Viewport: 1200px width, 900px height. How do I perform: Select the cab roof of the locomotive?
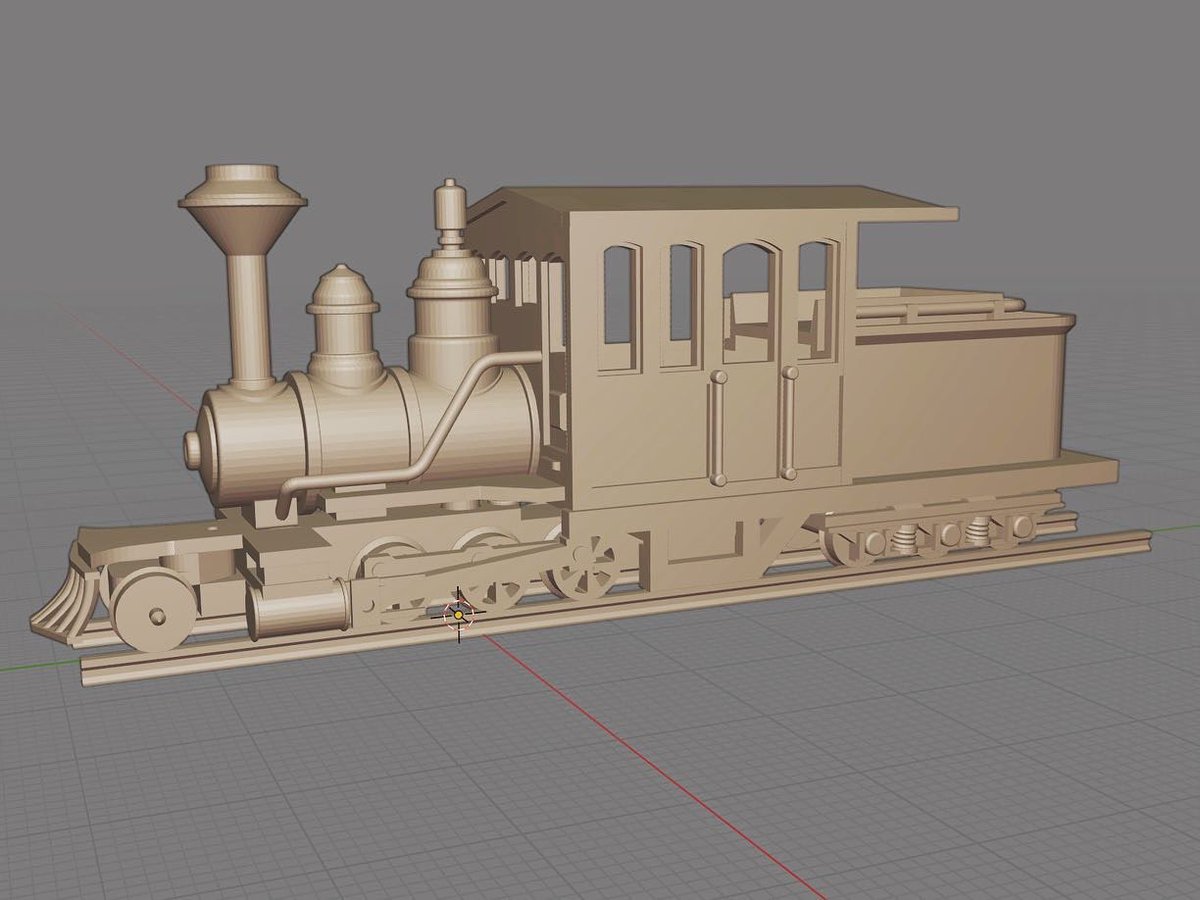710,205
